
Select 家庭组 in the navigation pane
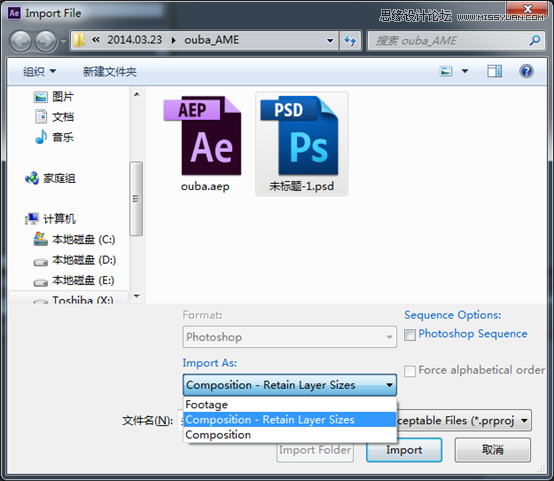tap(50, 178)
